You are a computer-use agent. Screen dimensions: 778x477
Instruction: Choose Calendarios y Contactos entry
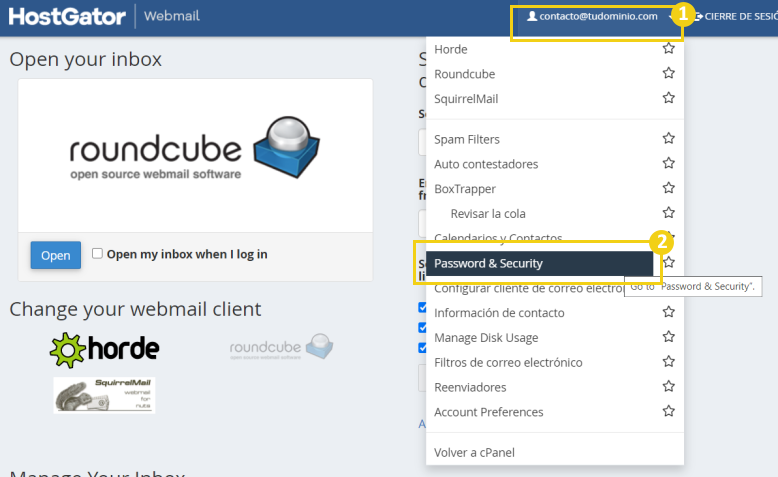[x=498, y=238]
